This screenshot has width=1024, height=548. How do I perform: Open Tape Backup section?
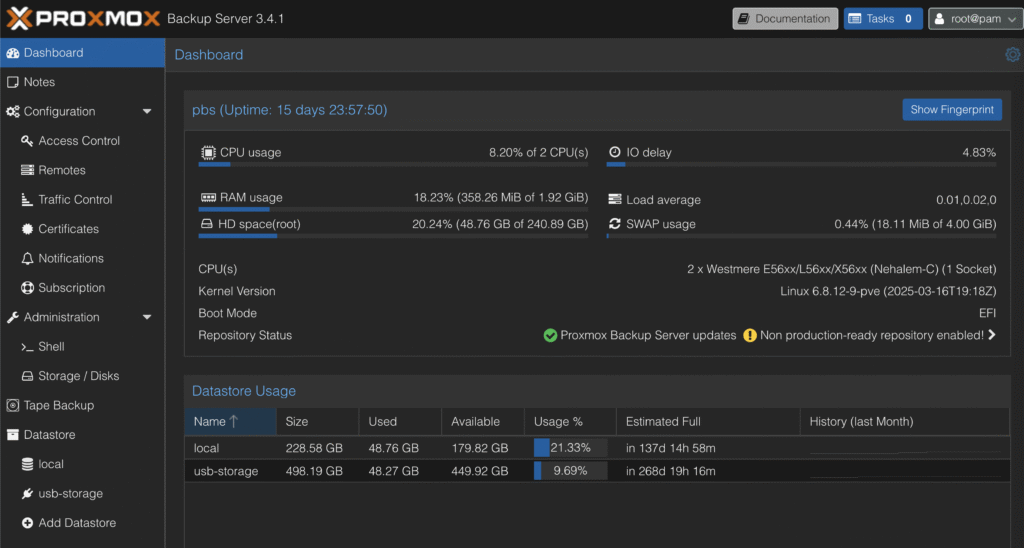[x=82, y=406]
